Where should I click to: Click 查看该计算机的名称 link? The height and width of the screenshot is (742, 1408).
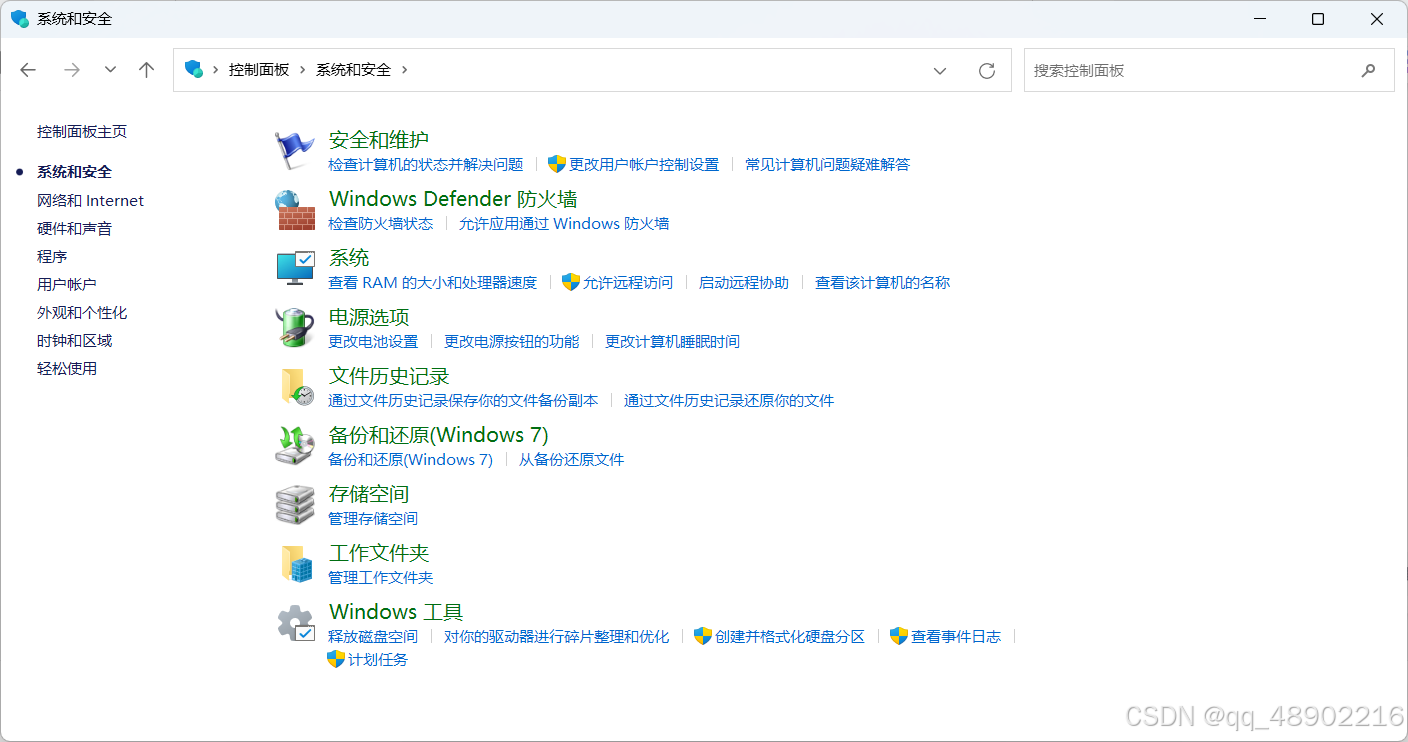click(x=883, y=282)
